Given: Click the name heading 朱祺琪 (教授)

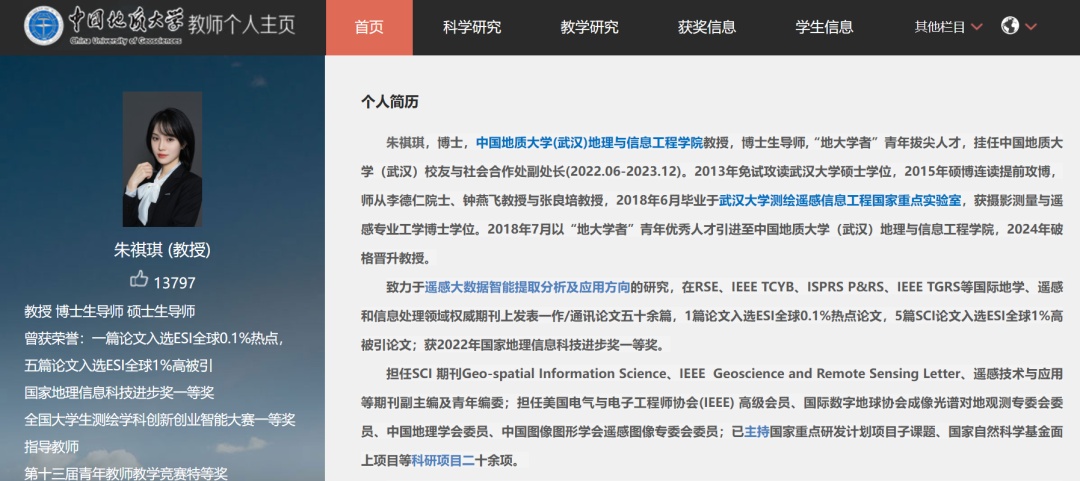Looking at the screenshot, I should coord(162,250).
